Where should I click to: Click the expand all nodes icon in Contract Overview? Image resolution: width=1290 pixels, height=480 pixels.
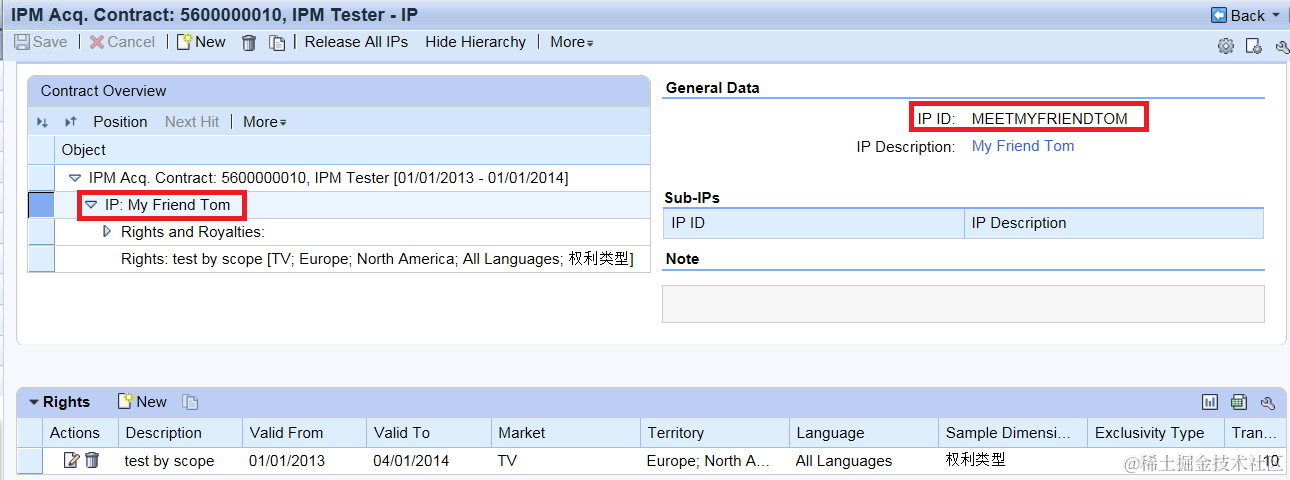click(42, 122)
